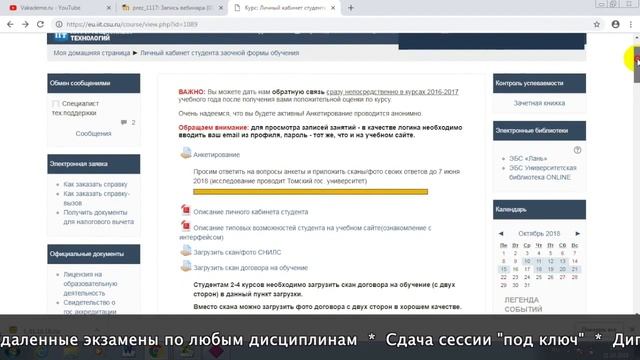
Task: Select calendar day 21
Action: [575, 269]
